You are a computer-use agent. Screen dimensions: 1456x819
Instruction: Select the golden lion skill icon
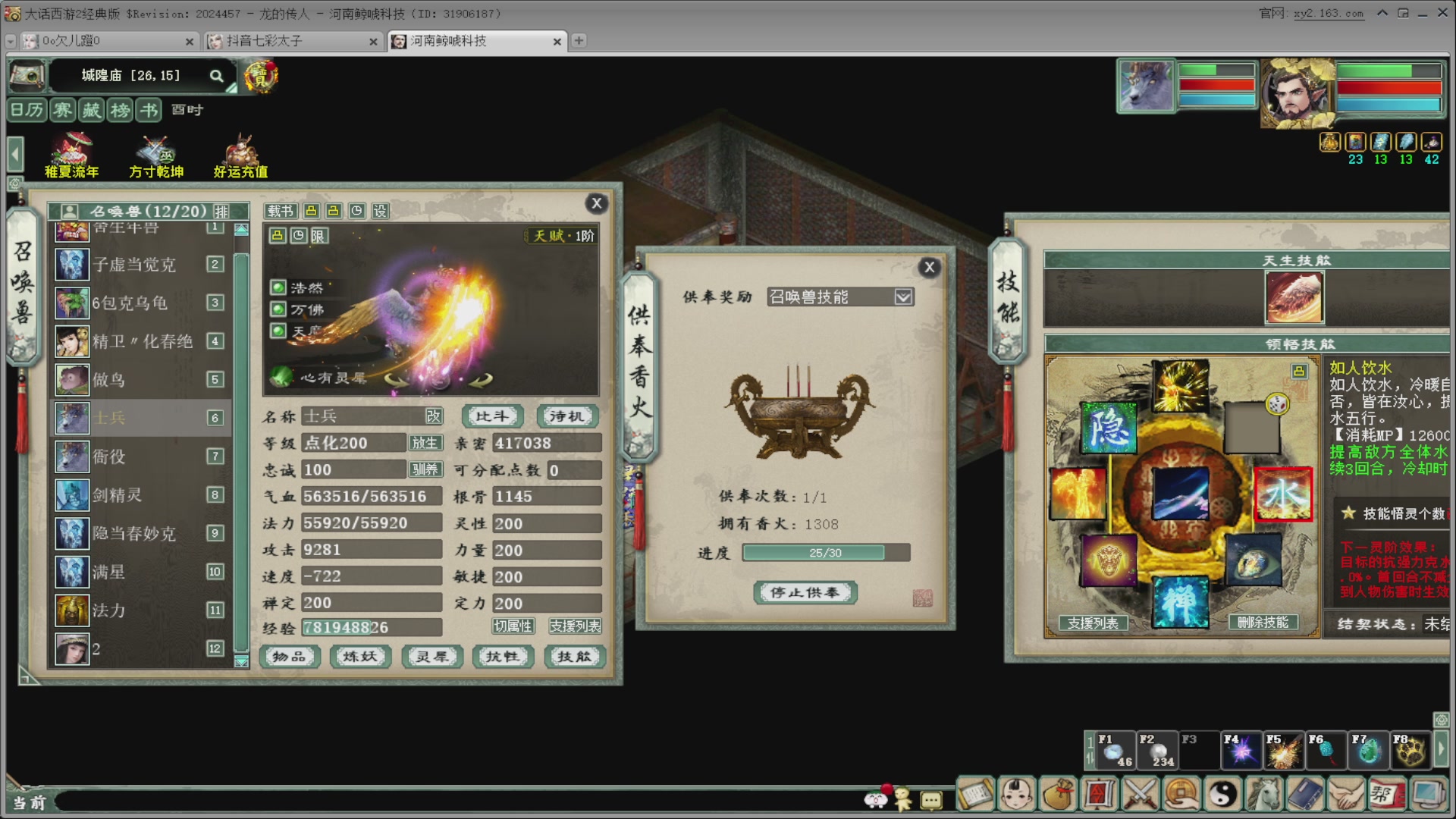pos(1109,561)
